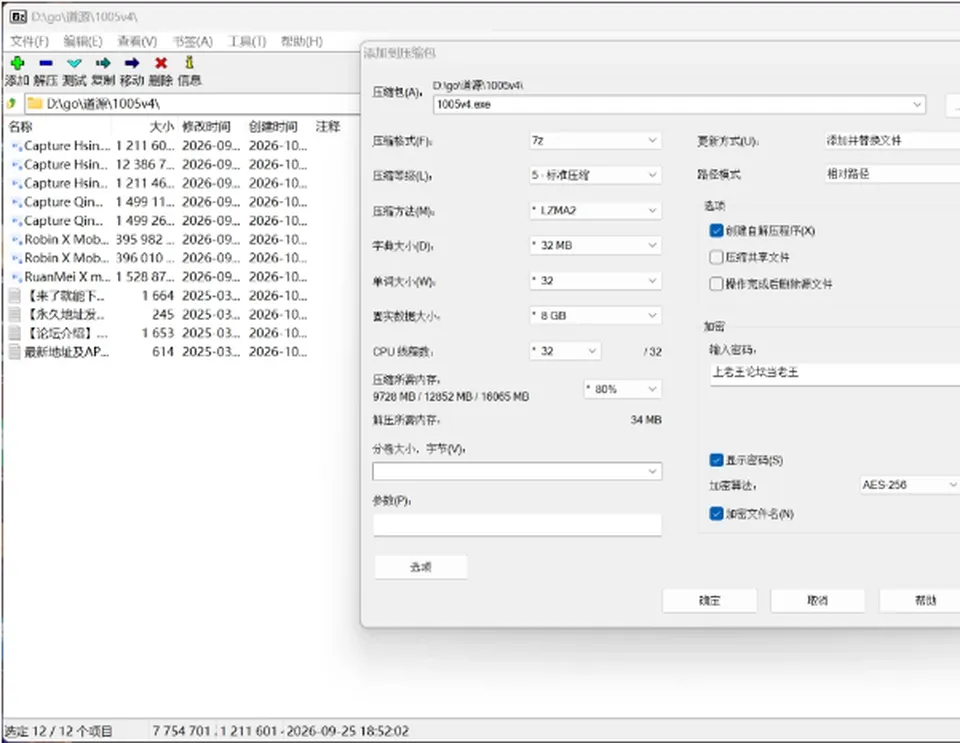Click the 大小 column header
960x743 pixels.
click(162, 127)
